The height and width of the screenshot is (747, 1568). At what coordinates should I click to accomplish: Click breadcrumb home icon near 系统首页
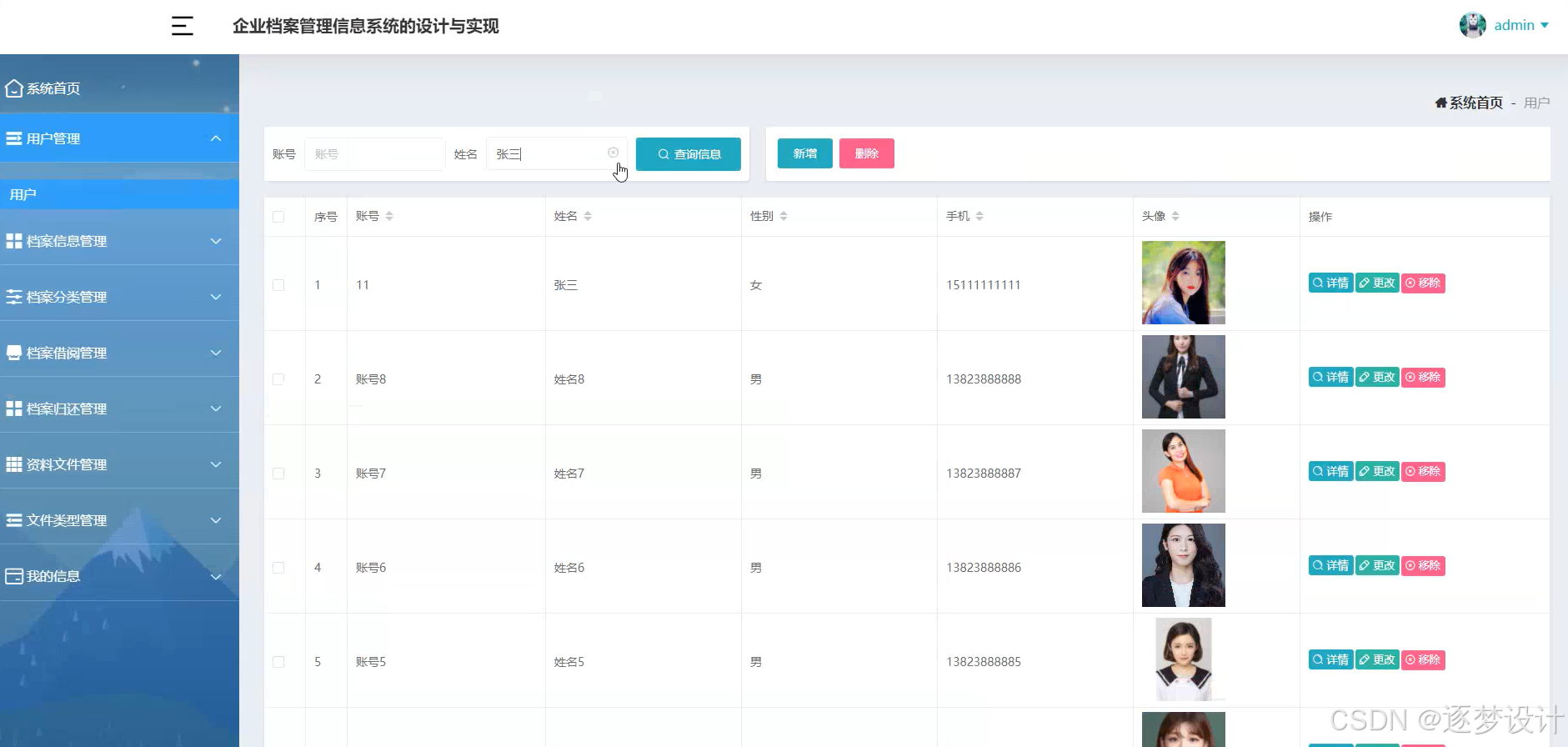(x=1440, y=103)
